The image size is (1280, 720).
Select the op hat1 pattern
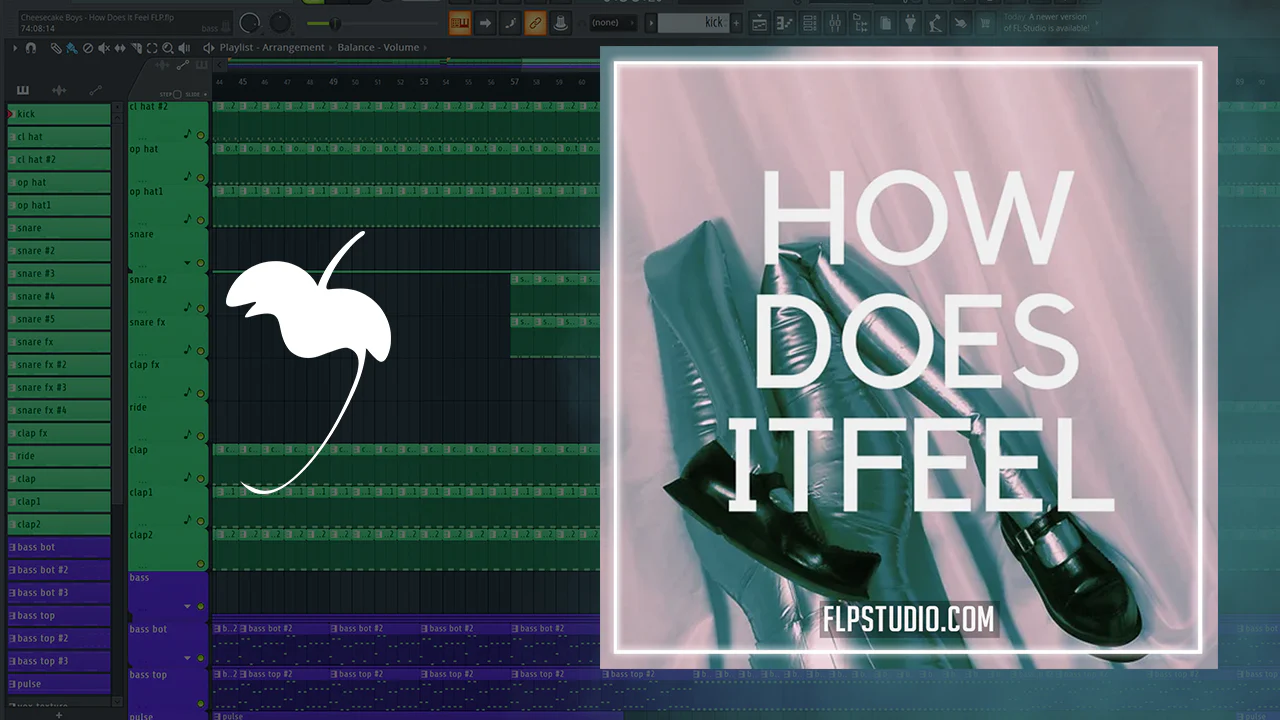point(59,205)
